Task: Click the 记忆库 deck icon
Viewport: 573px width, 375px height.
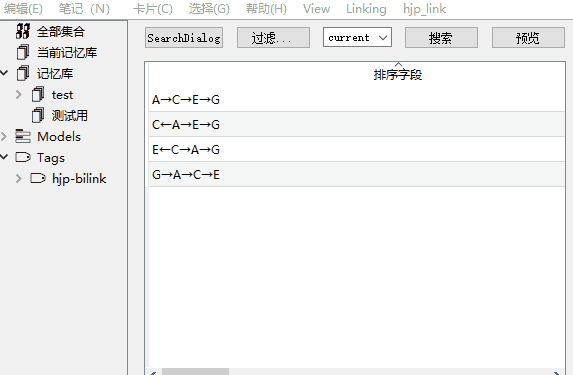Action: coord(23,73)
